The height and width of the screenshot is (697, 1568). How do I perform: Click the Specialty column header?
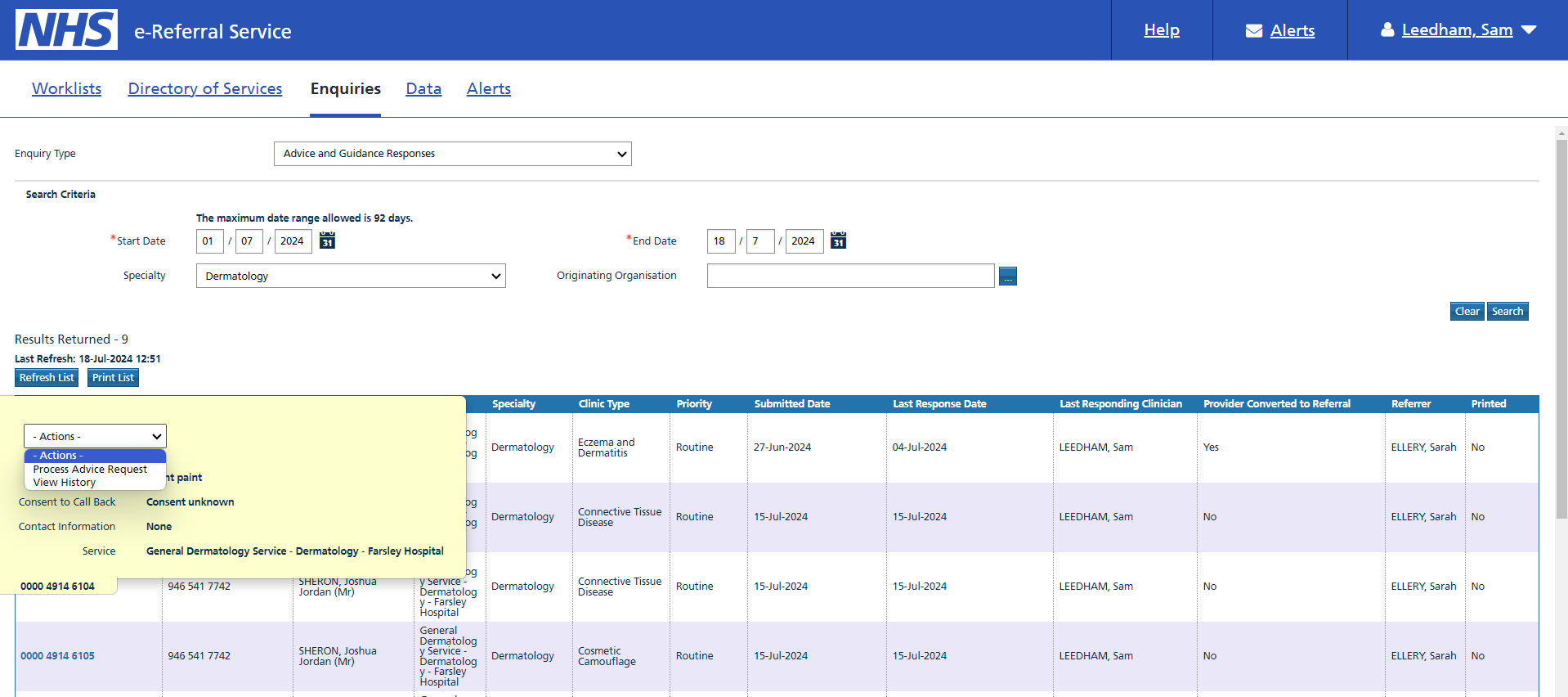point(513,404)
